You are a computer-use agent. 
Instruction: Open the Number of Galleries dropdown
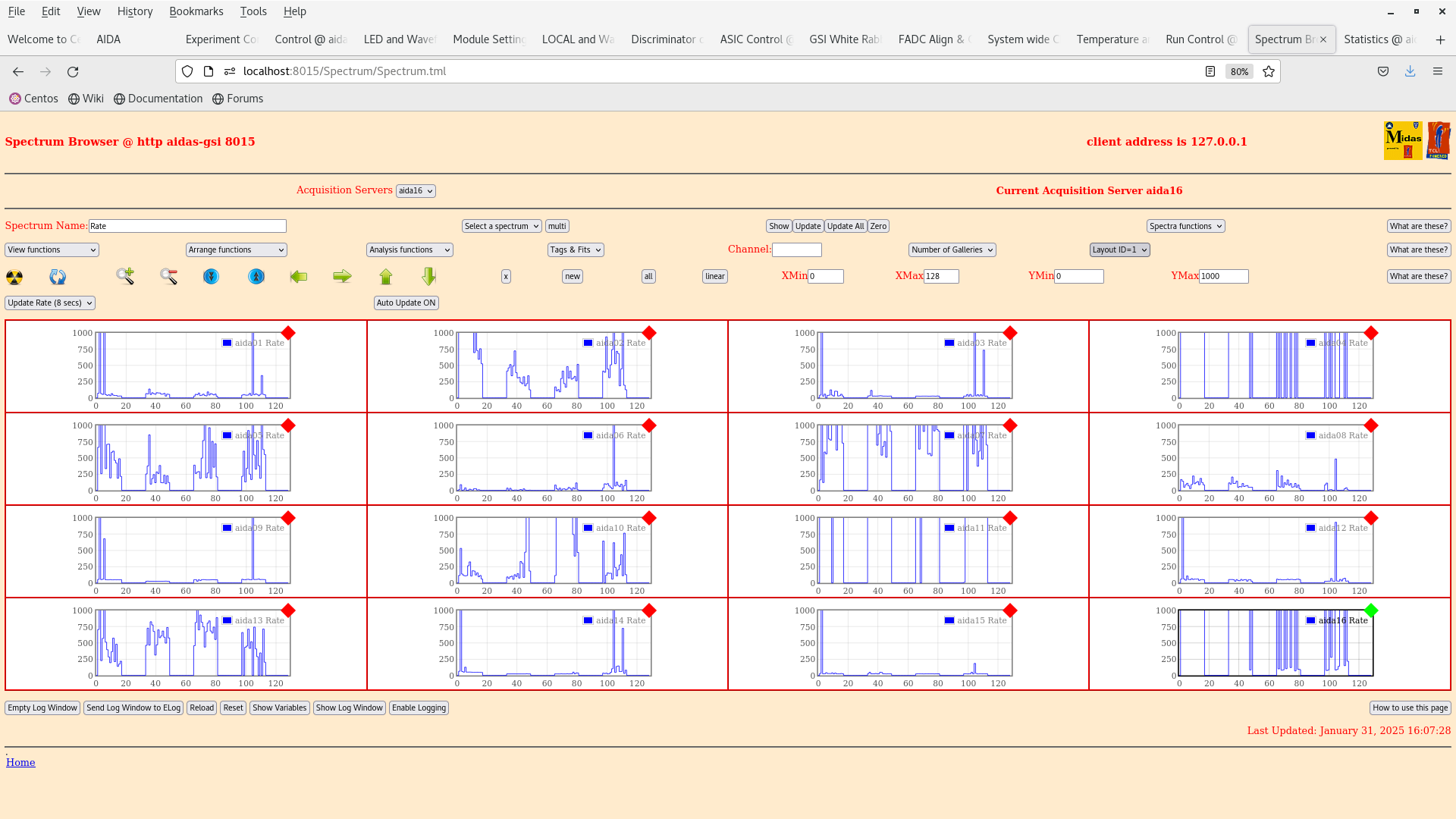click(952, 249)
